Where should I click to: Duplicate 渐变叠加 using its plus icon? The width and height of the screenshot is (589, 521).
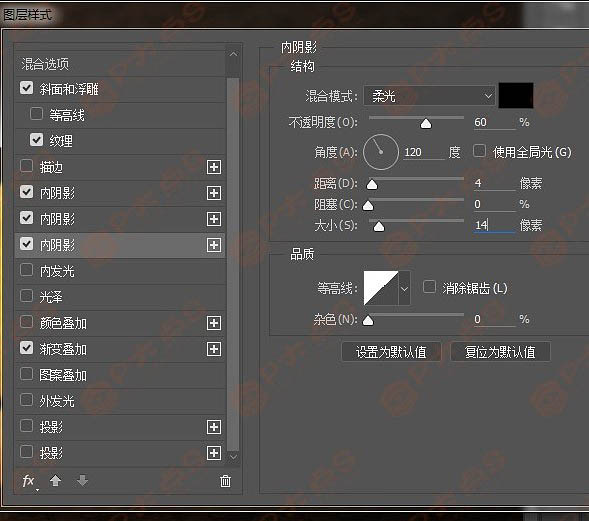(214, 349)
